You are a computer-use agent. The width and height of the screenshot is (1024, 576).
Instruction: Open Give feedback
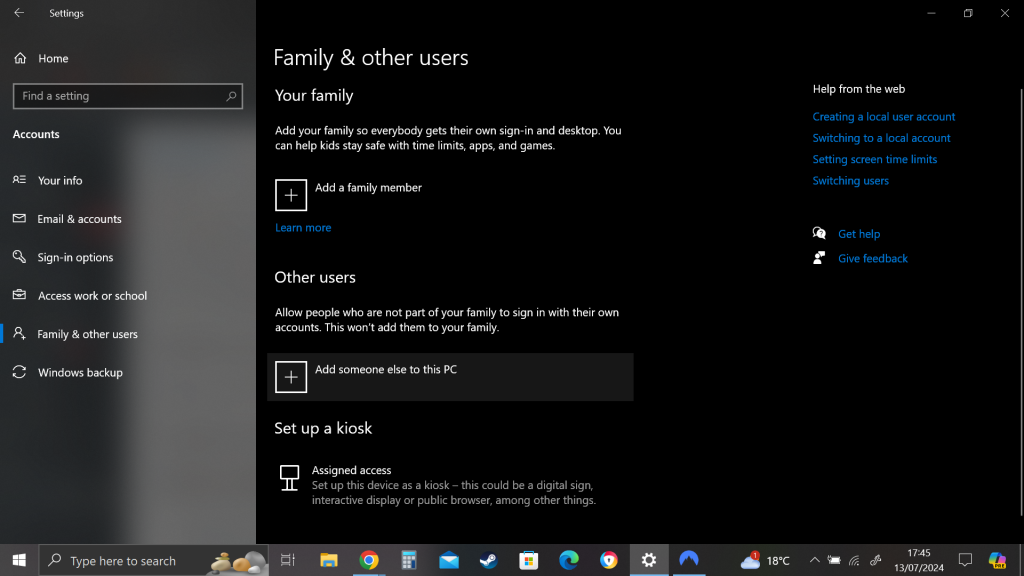coord(872,258)
